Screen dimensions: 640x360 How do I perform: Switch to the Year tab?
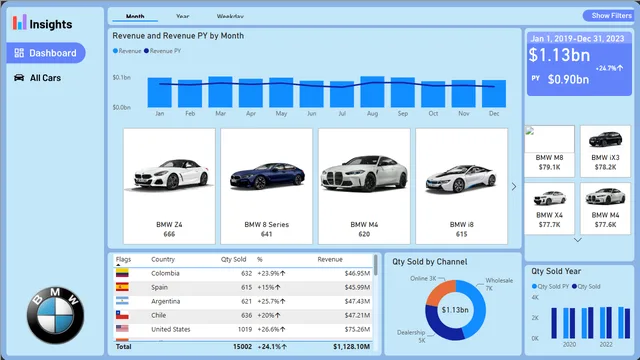pos(182,17)
